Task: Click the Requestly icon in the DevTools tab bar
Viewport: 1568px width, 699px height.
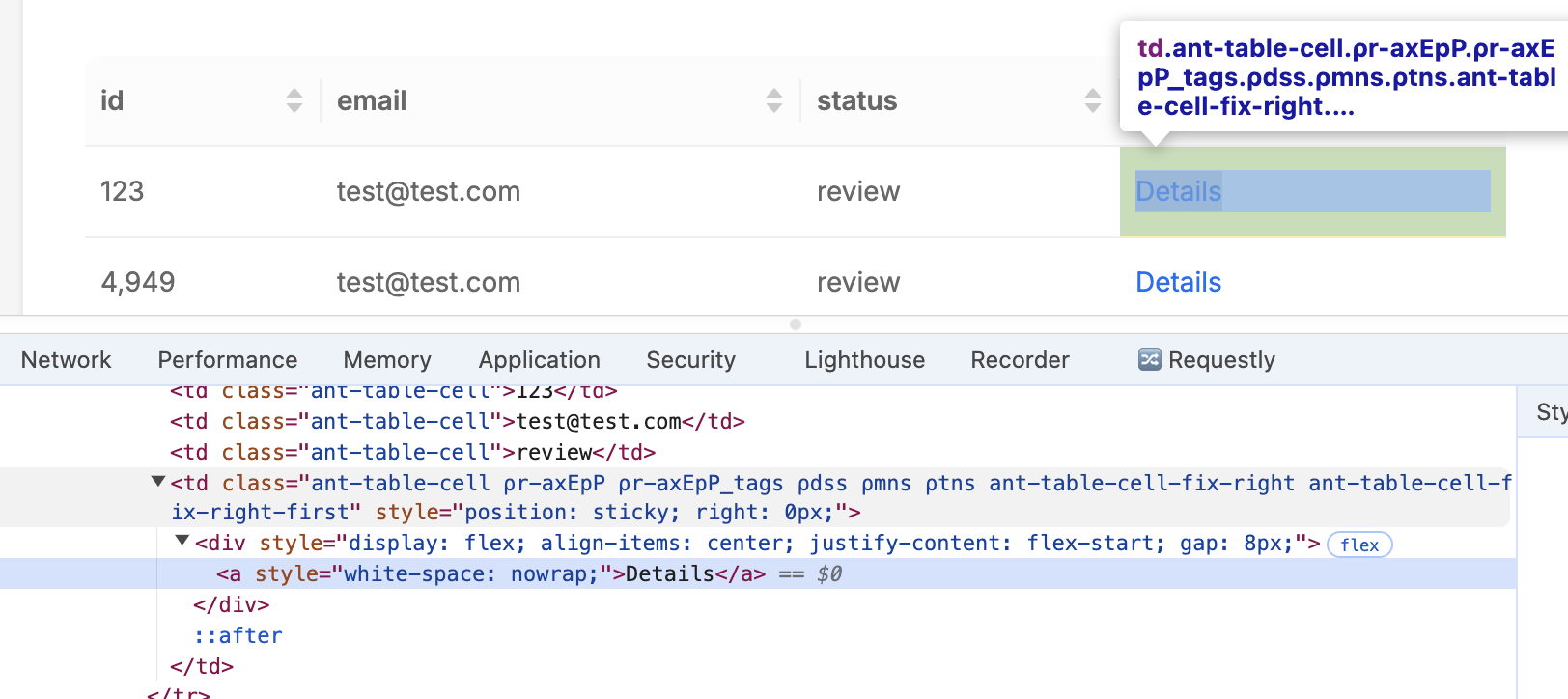Action: click(x=1149, y=360)
